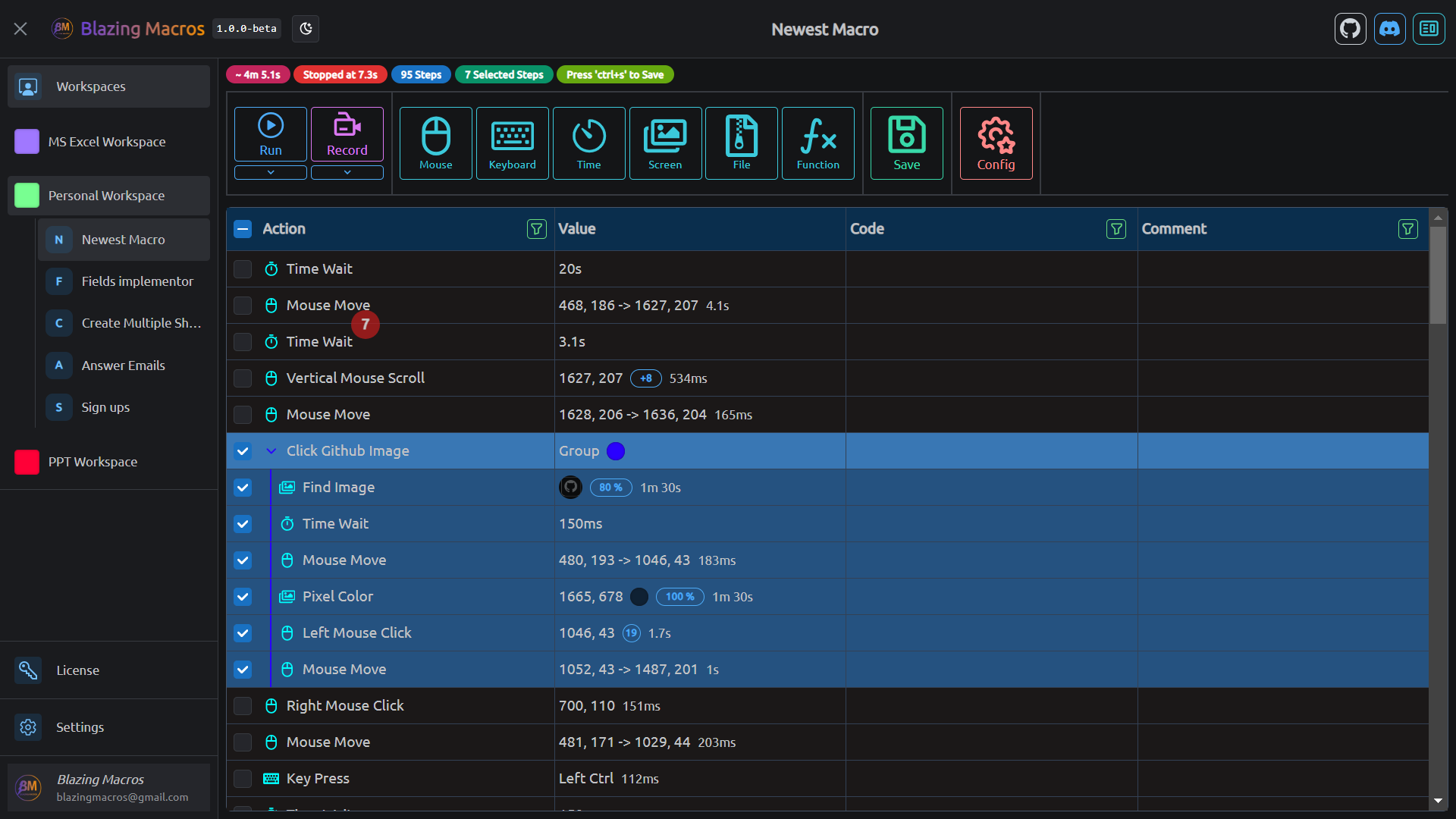Add a Mouse action
This screenshot has width=1456, height=819.
[x=436, y=143]
